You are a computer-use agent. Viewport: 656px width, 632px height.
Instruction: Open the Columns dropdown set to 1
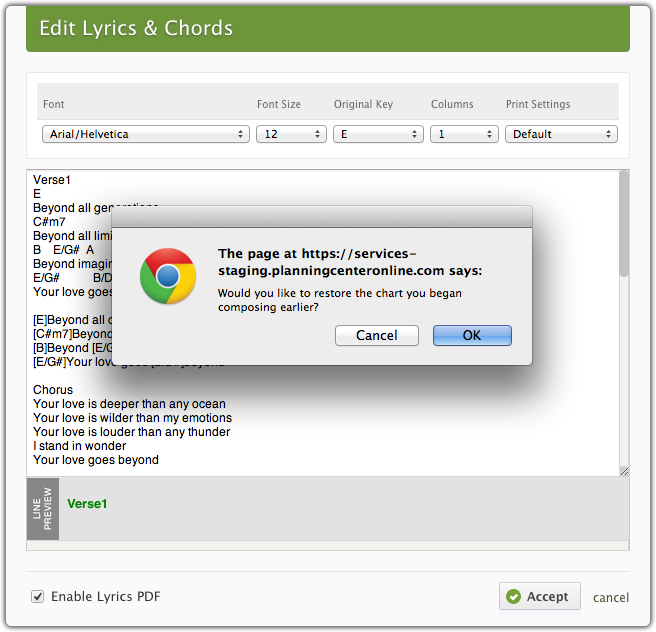coord(464,134)
